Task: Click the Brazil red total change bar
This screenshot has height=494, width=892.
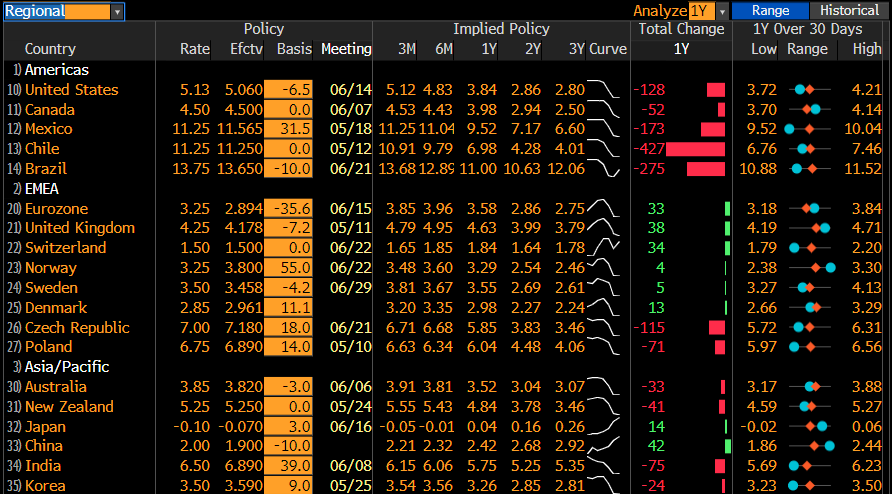Action: pyautogui.click(x=706, y=169)
